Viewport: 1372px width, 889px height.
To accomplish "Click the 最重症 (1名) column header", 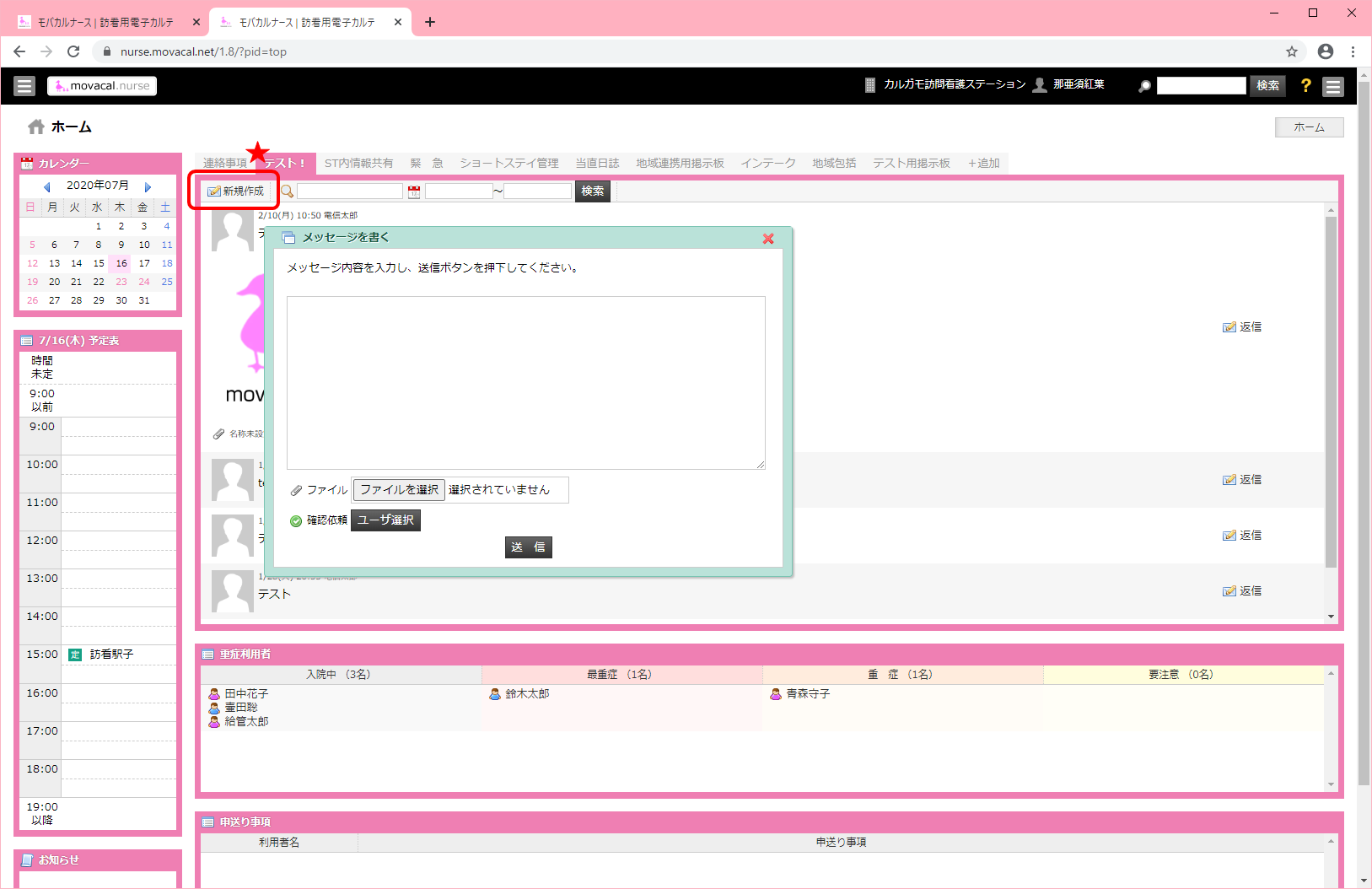I will point(621,675).
